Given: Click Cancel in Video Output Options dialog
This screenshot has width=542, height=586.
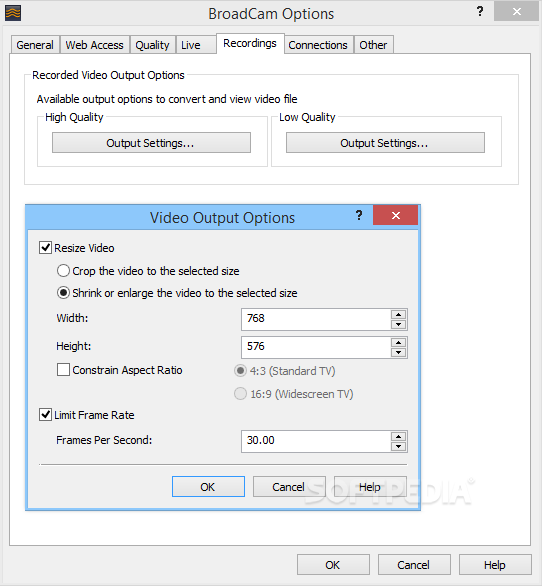Looking at the screenshot, I should 289,487.
